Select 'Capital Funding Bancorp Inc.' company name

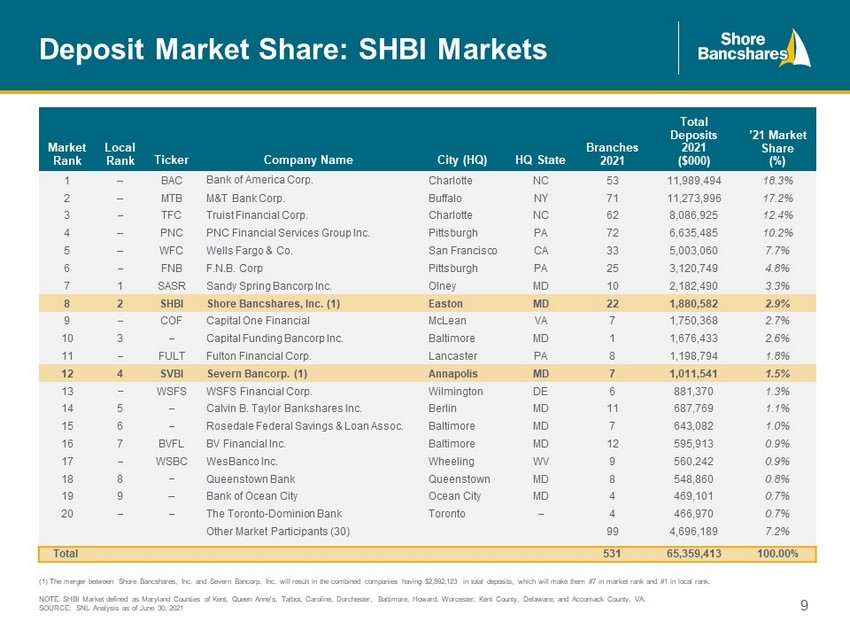click(x=275, y=338)
